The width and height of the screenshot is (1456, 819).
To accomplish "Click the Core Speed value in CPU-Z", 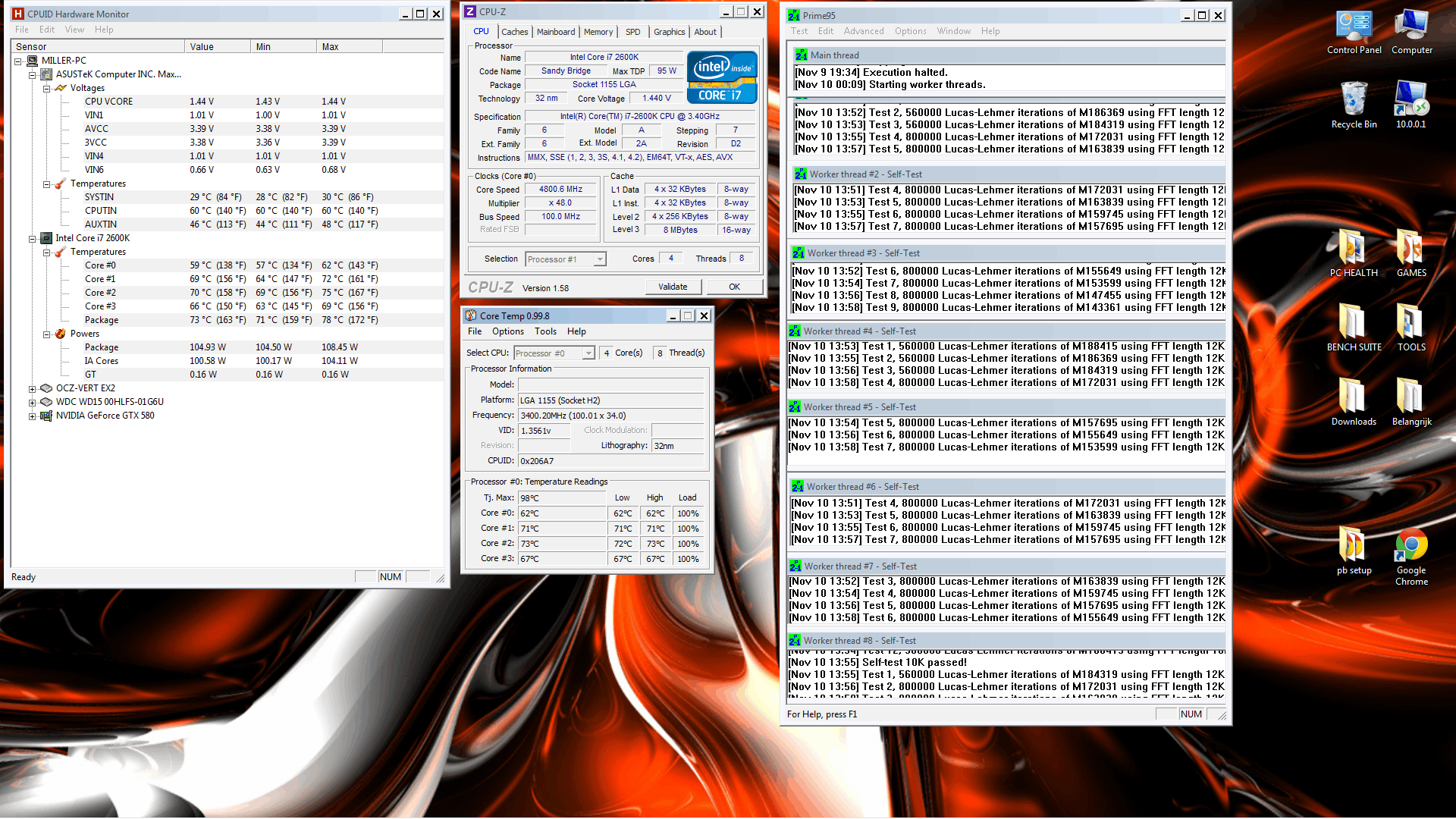I will [x=561, y=190].
